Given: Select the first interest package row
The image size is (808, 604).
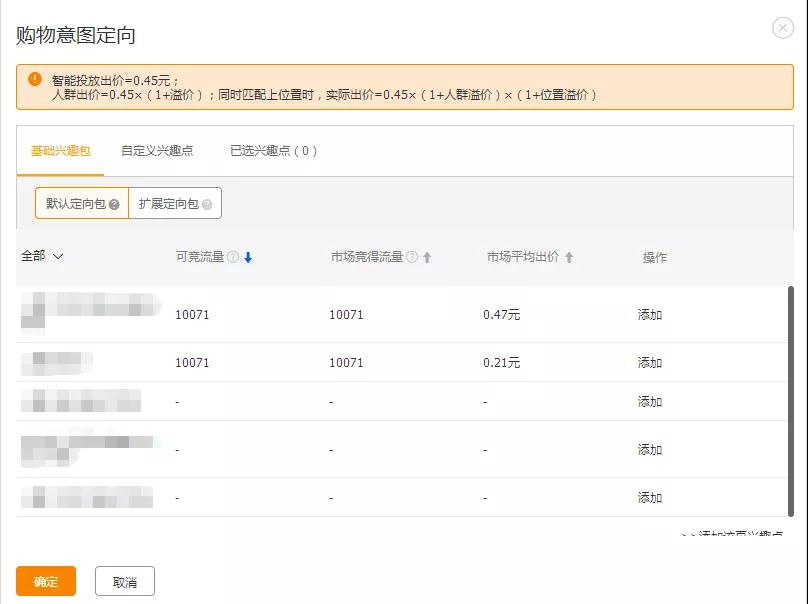Looking at the screenshot, I should tap(90, 310).
